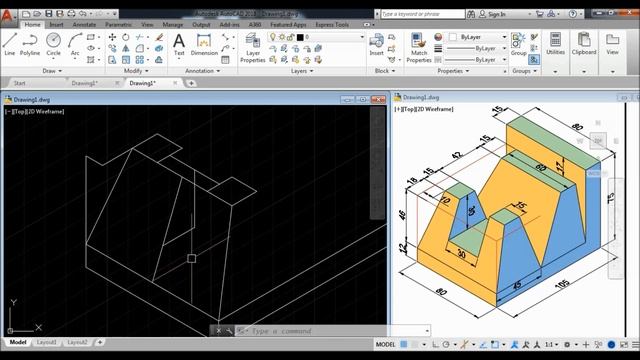
Task: Switch to the Manage ribbon tab
Action: pyautogui.click(x=173, y=25)
